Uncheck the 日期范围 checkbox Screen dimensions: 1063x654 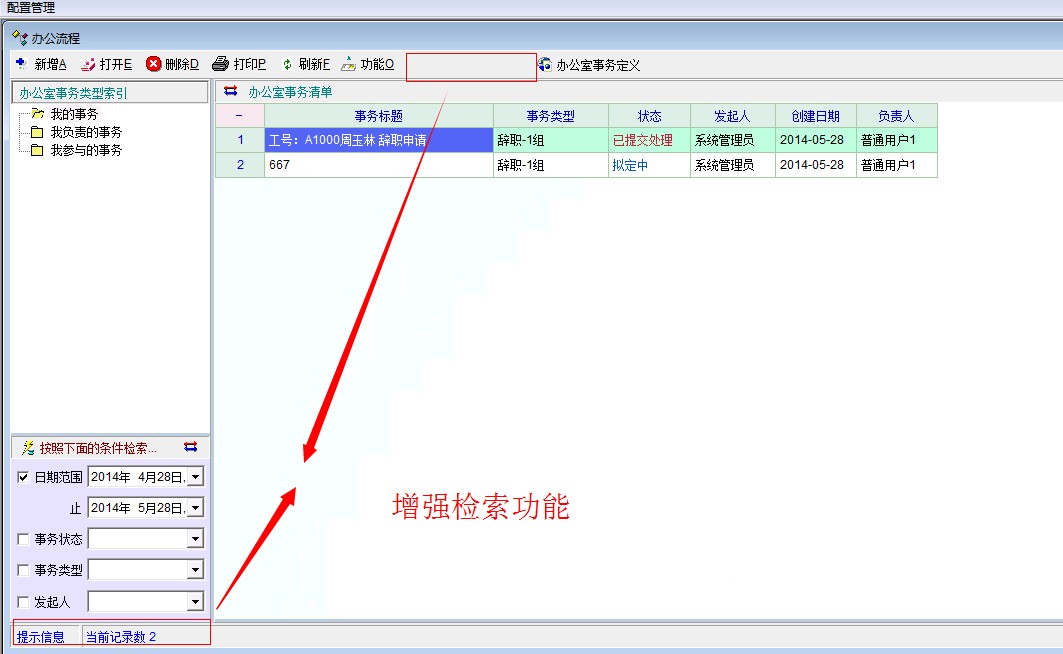[24, 477]
